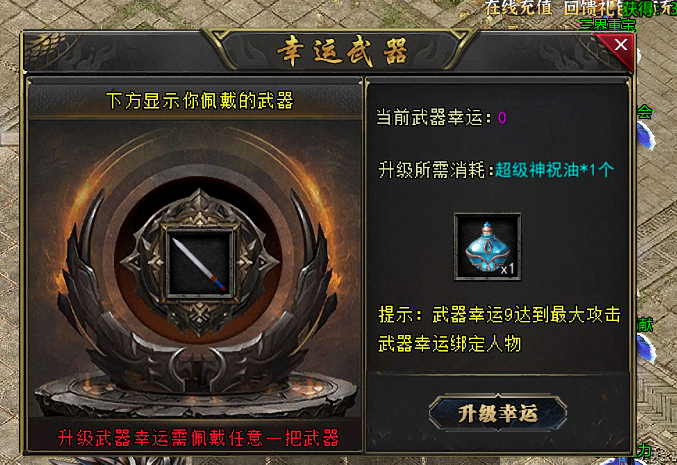Viewport: 677px width, 465px height.
Task: Click the yellow 下方显示你佩戴的武器 header
Action: 199,101
